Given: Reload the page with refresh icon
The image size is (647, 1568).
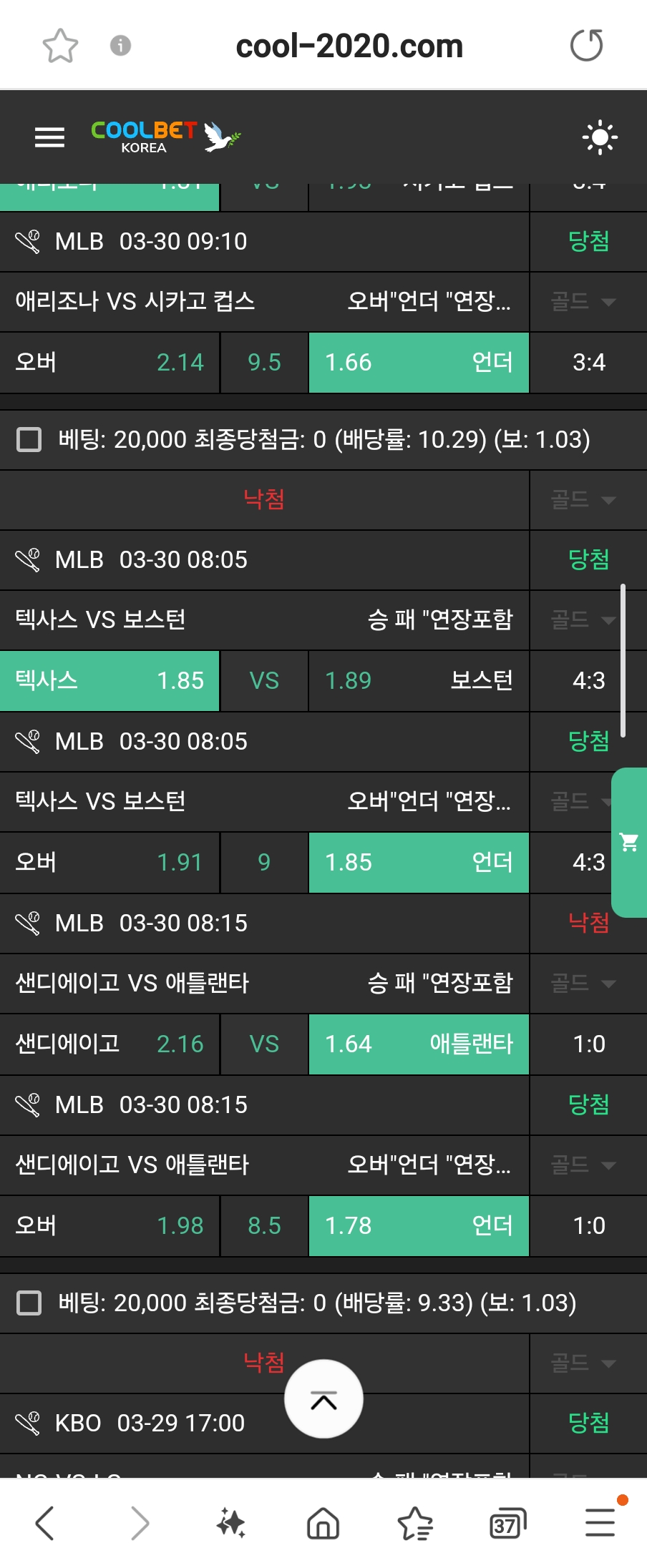Looking at the screenshot, I should 586,46.
